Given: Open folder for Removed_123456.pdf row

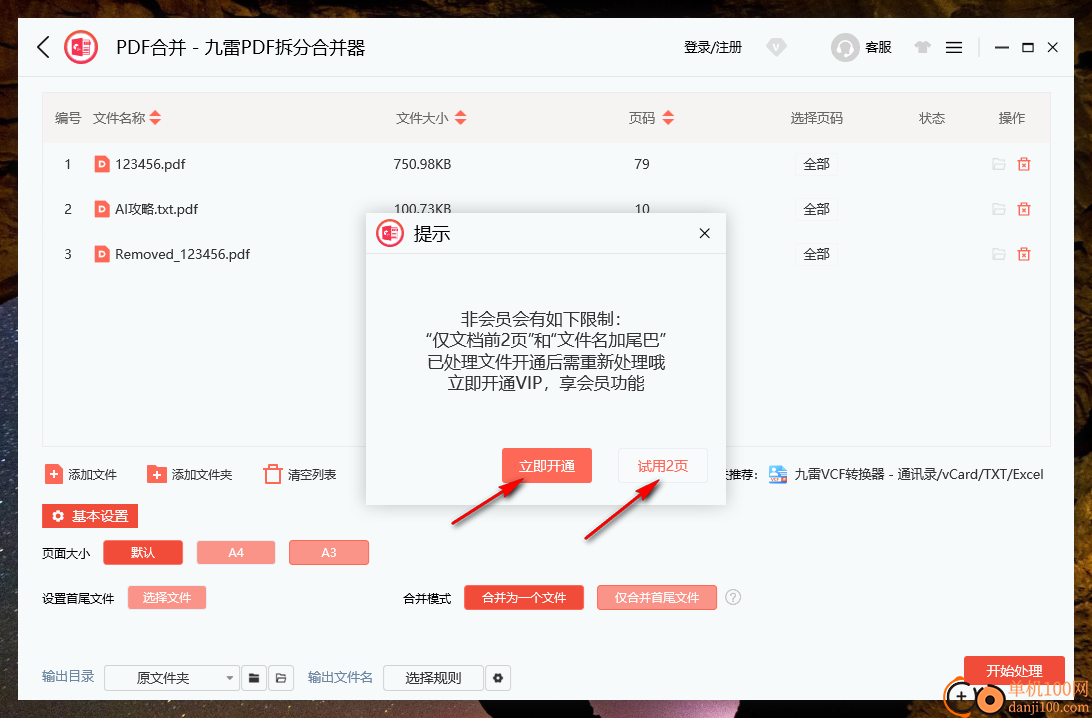Looking at the screenshot, I should (999, 254).
